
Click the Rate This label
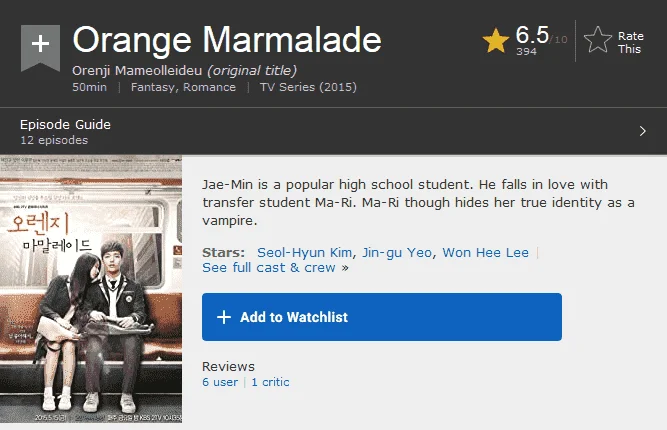click(630, 43)
